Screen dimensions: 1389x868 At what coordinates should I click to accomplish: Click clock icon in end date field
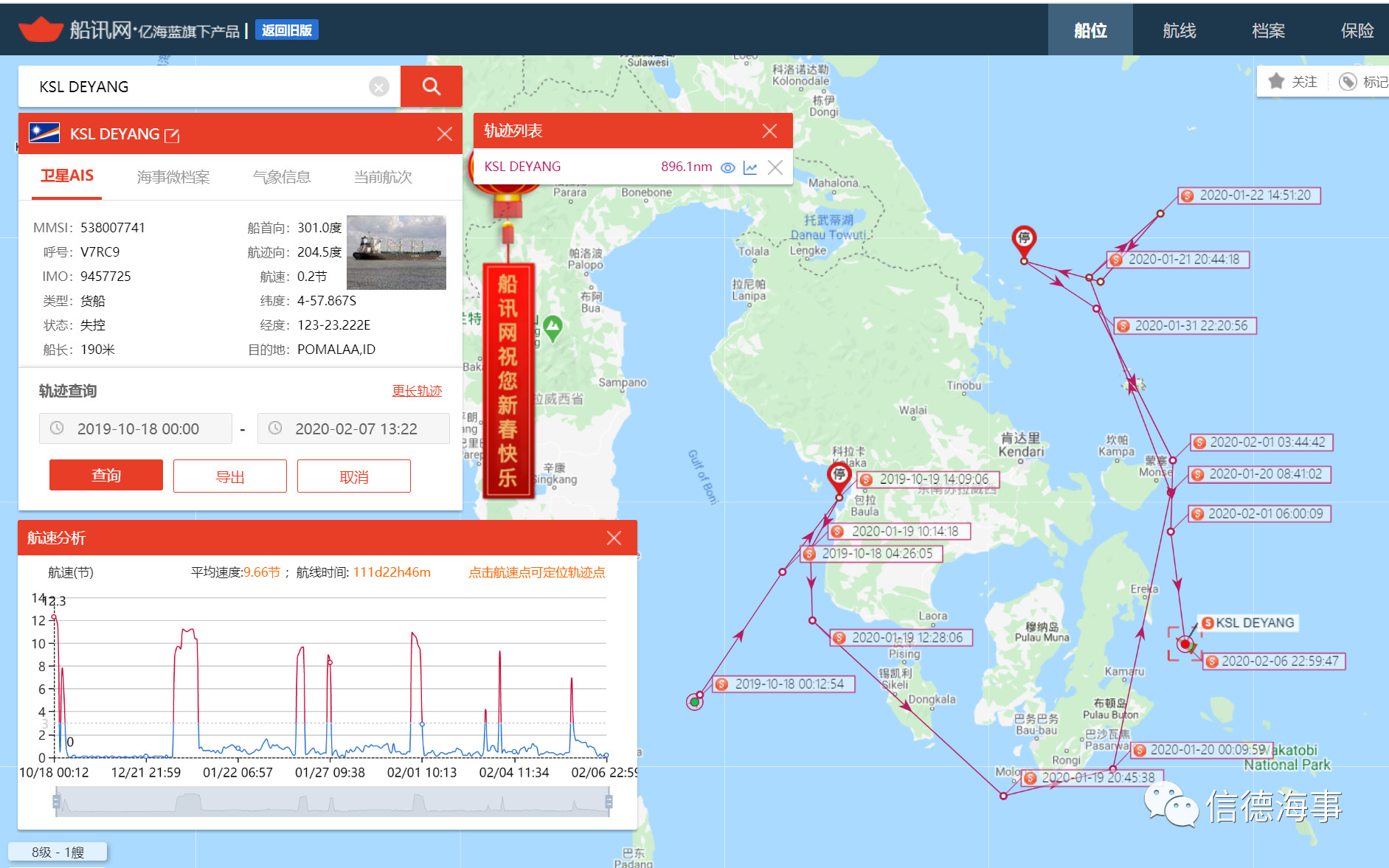pos(275,428)
